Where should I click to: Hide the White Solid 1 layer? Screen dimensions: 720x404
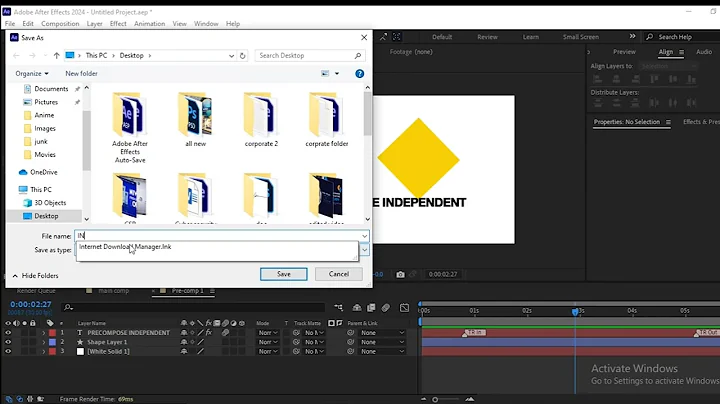pyautogui.click(x=8, y=351)
